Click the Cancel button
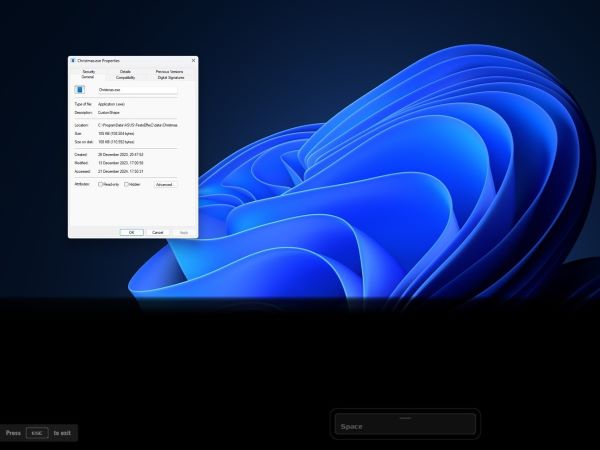The height and width of the screenshot is (450, 600). 158,233
